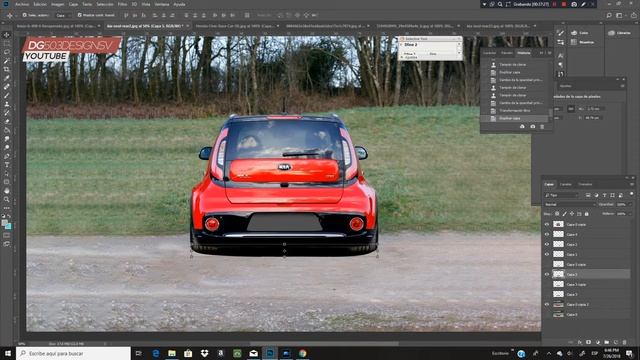The width and height of the screenshot is (640, 360).
Task: Hide the selected Capa 5 layer
Action: 547,274
